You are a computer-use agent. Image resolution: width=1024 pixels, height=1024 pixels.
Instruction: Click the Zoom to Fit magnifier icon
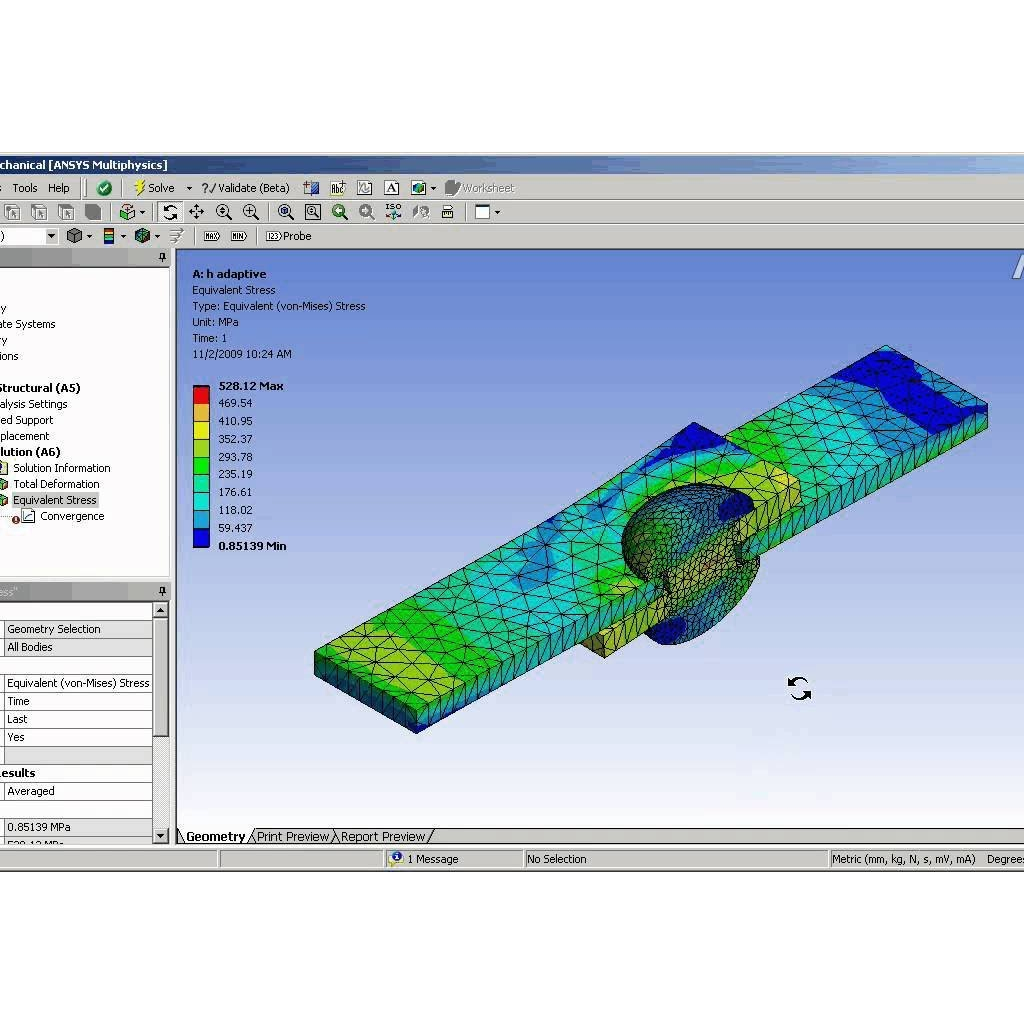click(x=286, y=212)
